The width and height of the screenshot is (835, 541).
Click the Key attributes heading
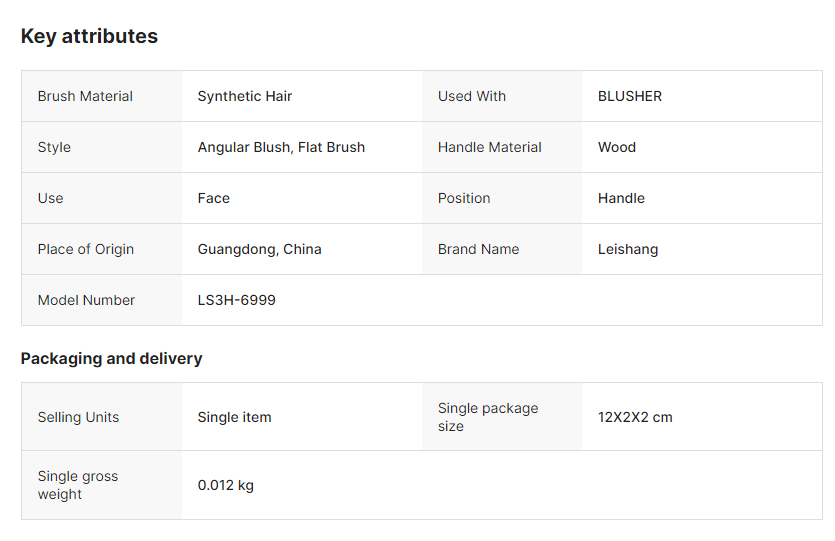click(89, 36)
